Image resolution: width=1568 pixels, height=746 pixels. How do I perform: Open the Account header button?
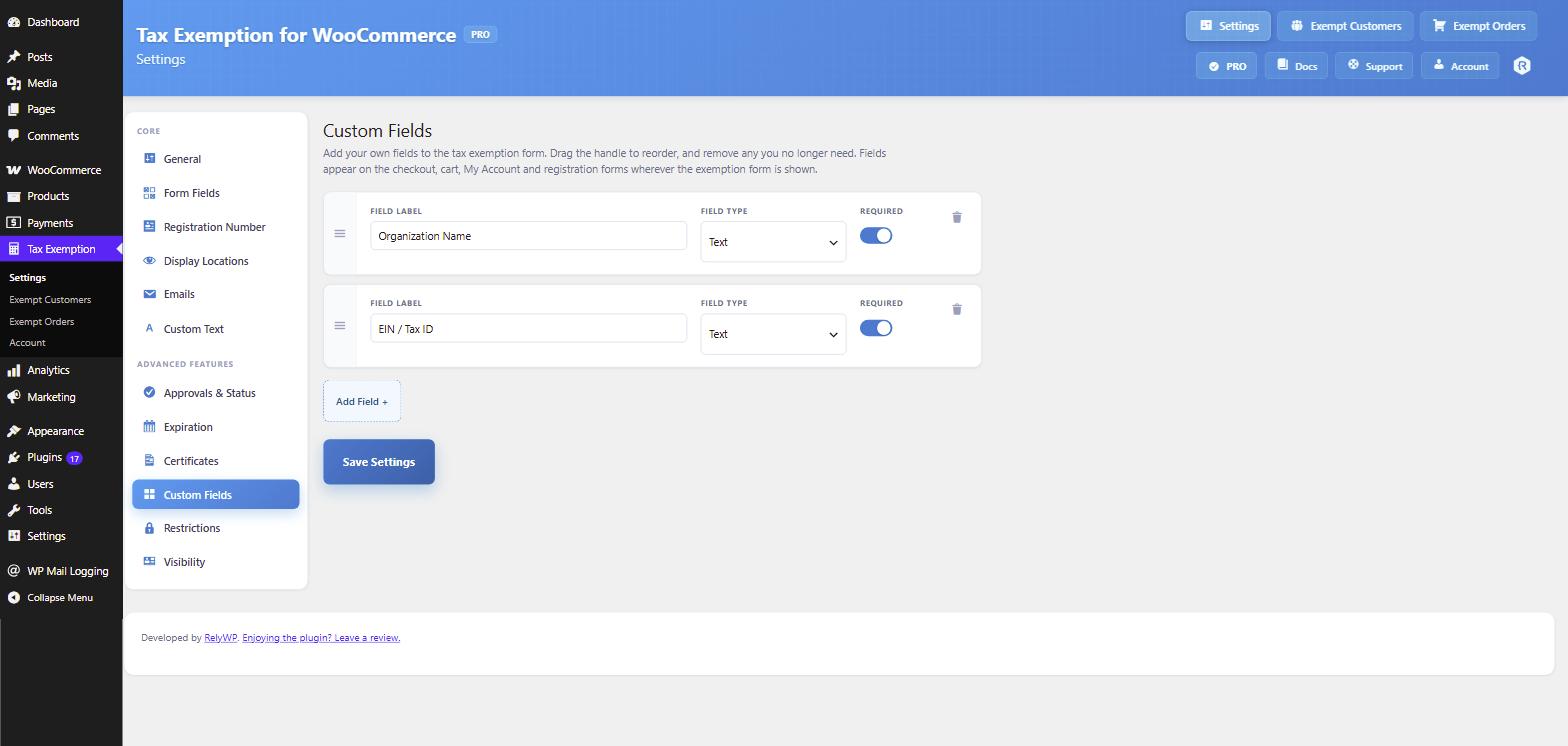coord(1460,66)
